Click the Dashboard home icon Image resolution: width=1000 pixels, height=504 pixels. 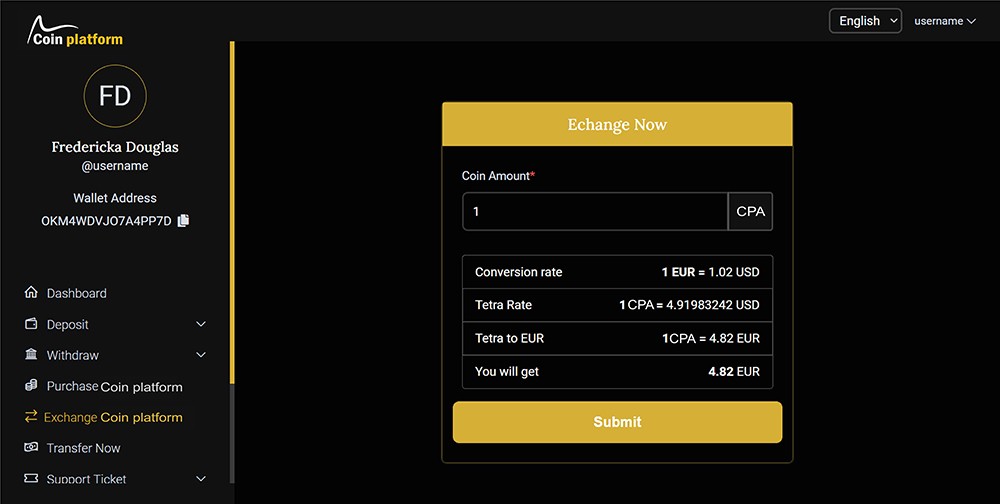click(x=31, y=293)
